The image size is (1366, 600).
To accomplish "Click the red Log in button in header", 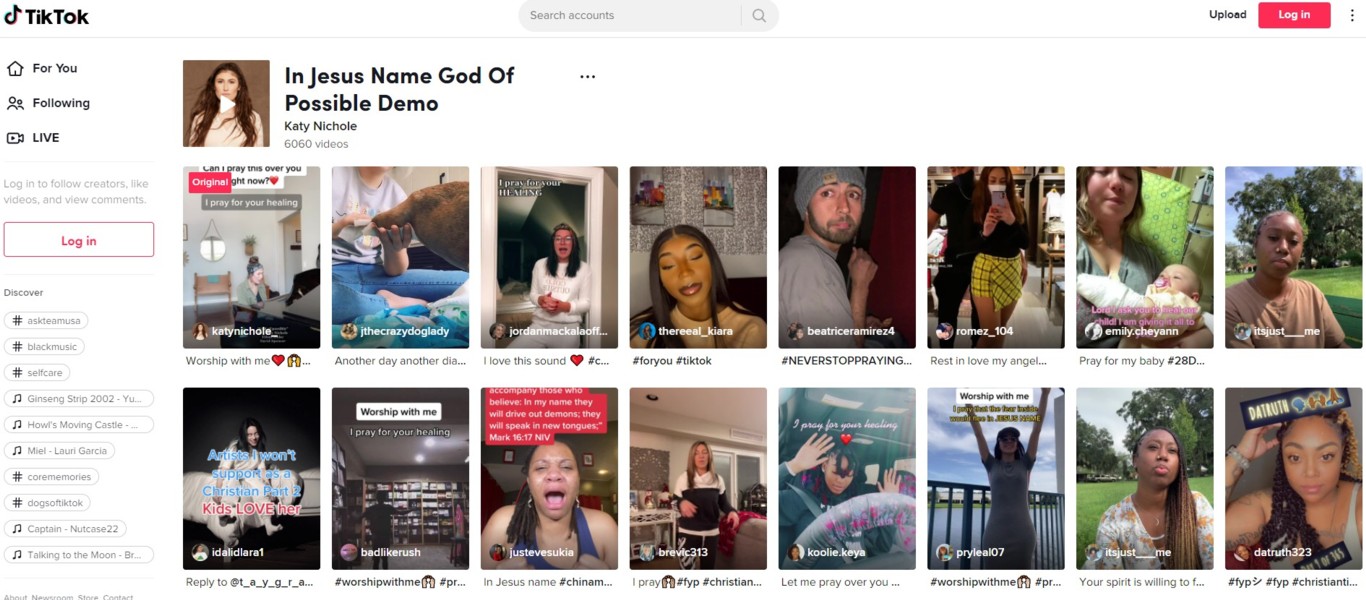I will (1293, 15).
